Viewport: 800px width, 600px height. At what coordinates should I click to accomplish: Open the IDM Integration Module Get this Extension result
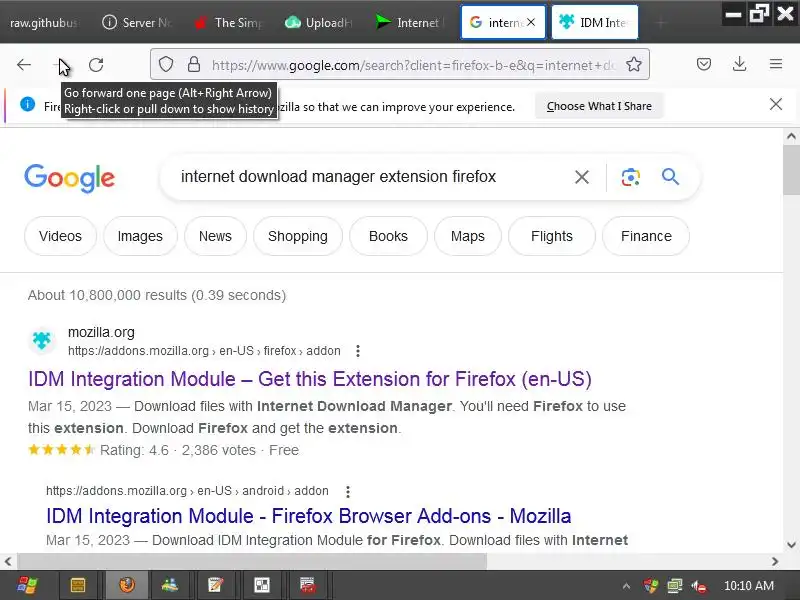(310, 379)
